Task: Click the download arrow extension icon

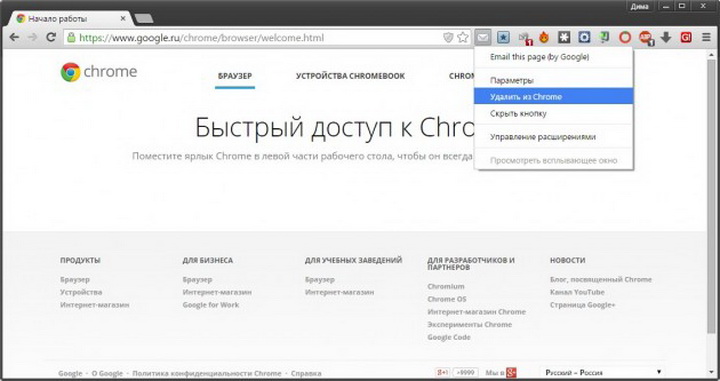Action: 666,38
